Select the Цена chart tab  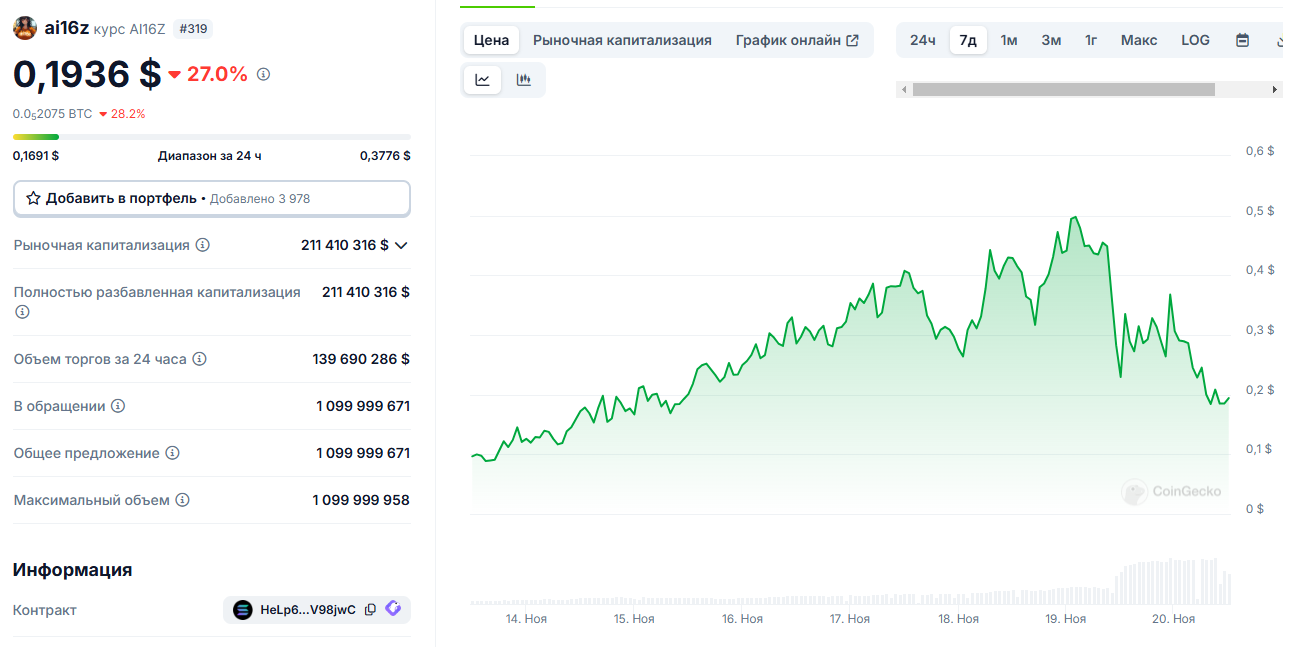click(x=491, y=41)
